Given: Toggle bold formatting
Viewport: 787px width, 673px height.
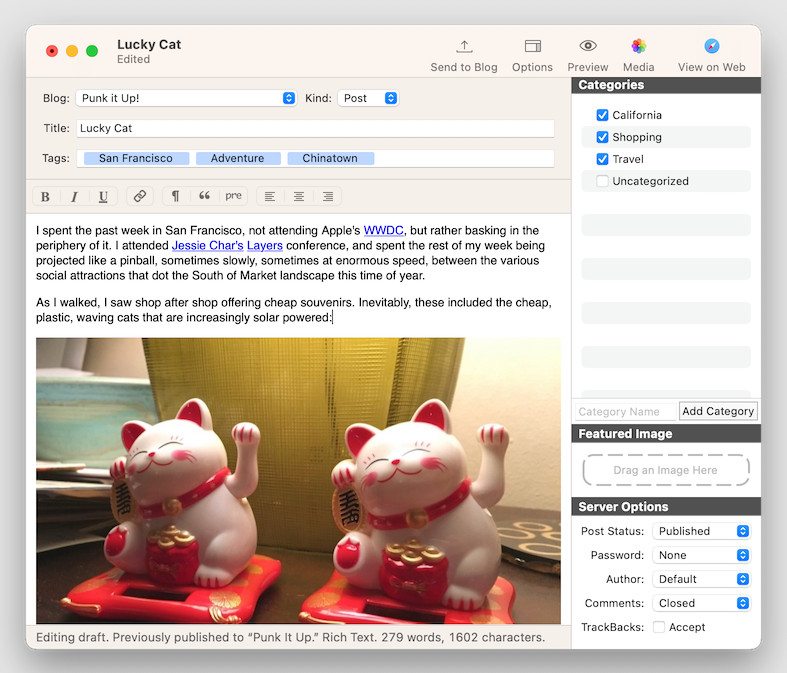Looking at the screenshot, I should tap(45, 196).
